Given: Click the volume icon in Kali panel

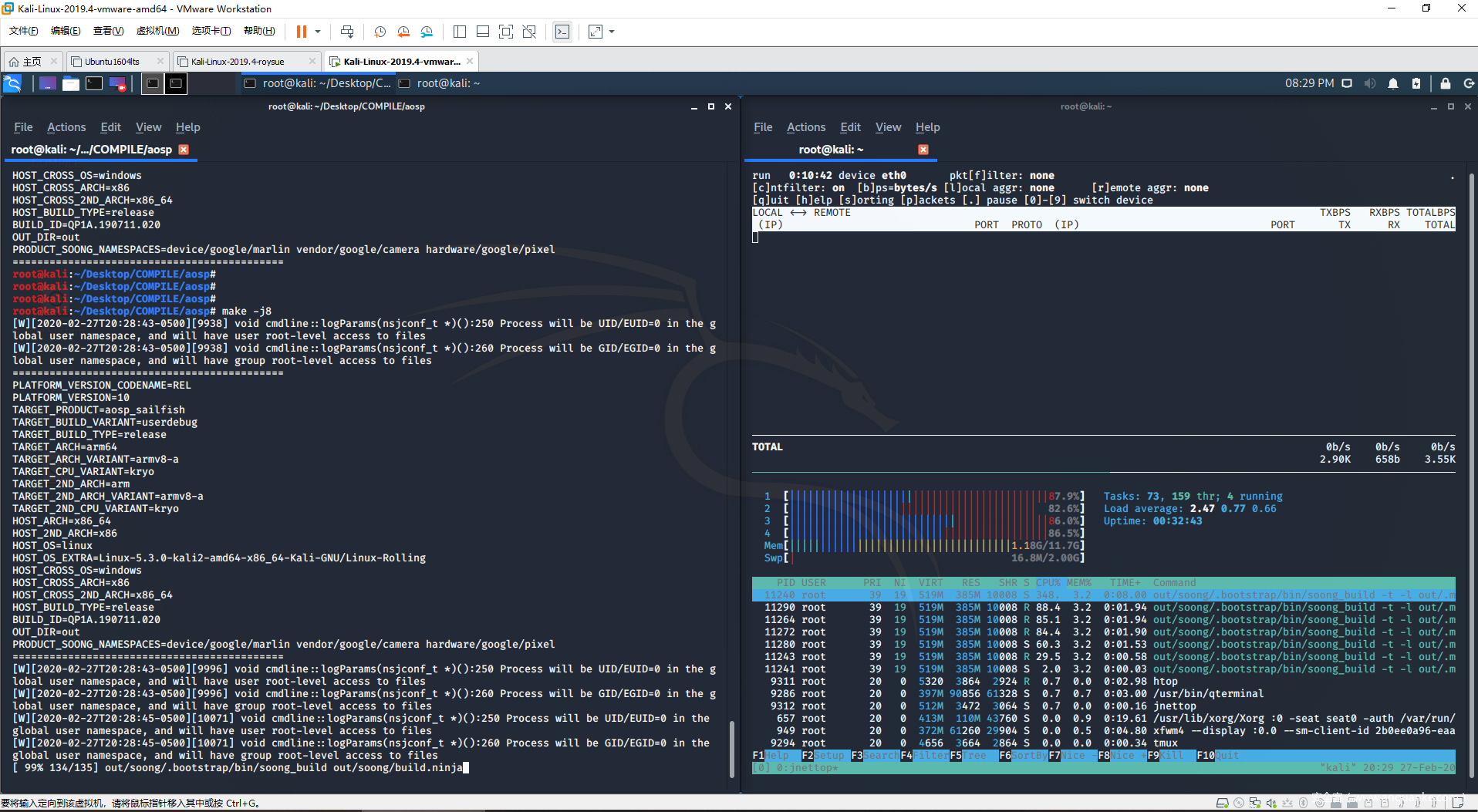Looking at the screenshot, I should click(1370, 83).
